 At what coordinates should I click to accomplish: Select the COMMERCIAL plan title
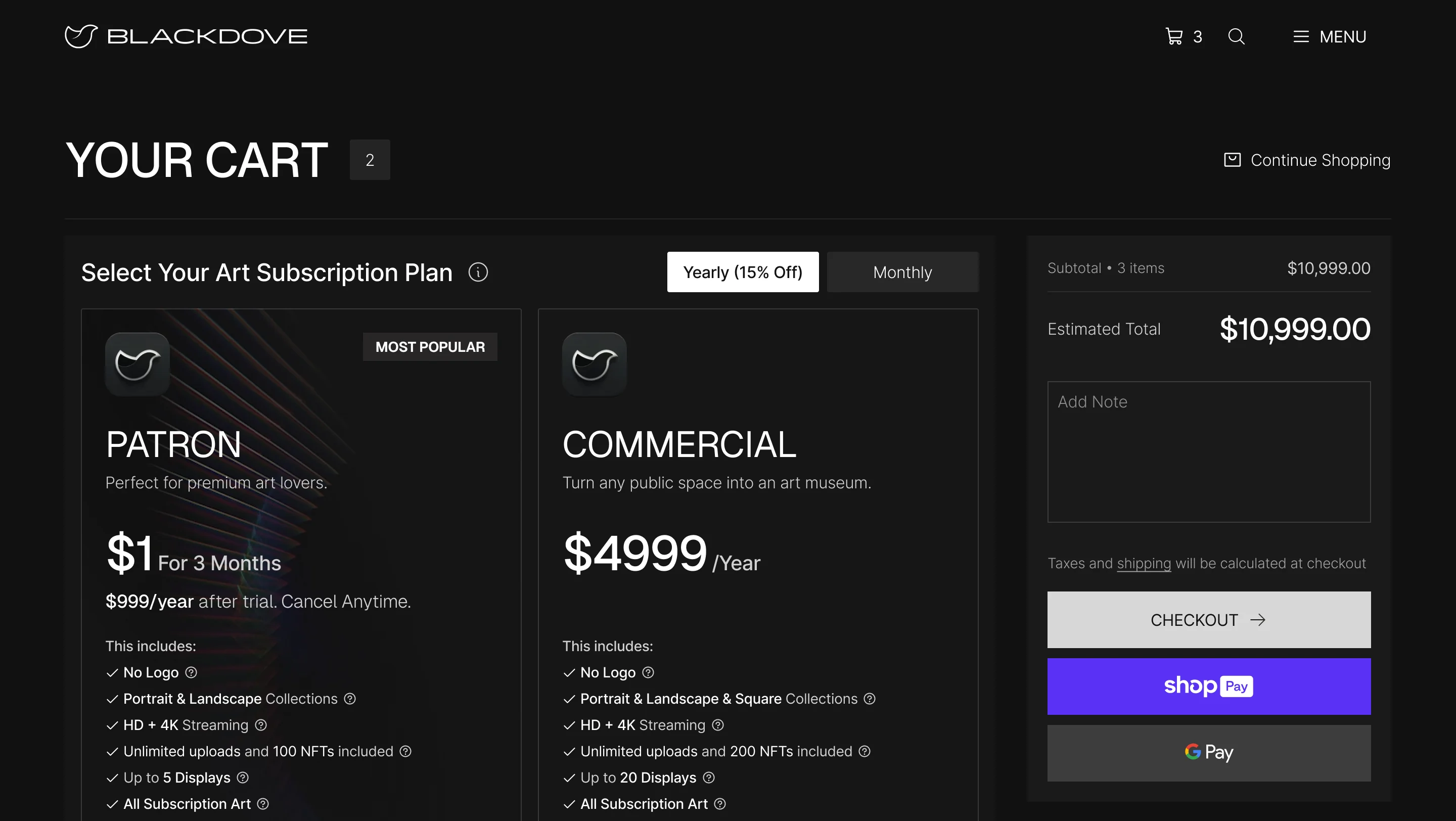[679, 445]
